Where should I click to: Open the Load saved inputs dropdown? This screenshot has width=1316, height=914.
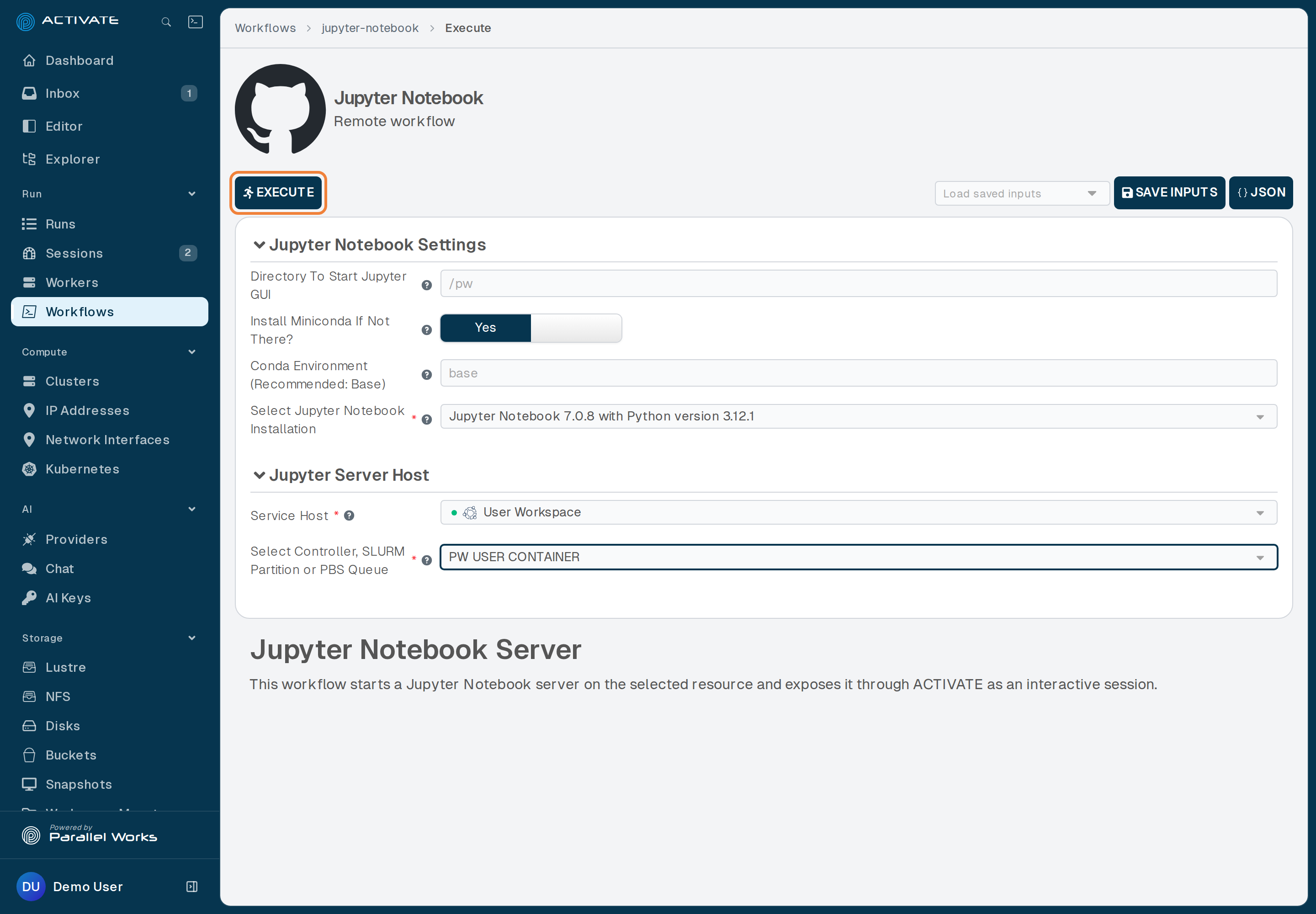pos(1022,194)
